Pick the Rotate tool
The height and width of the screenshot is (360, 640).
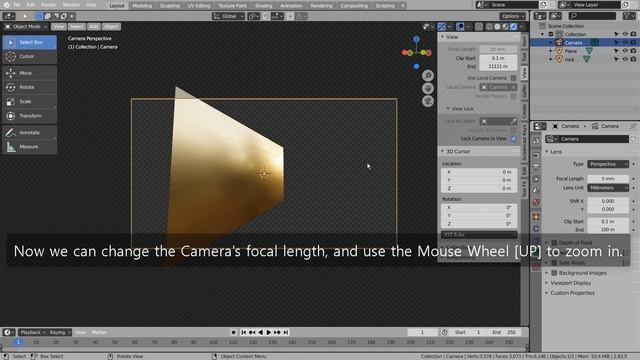(29, 87)
